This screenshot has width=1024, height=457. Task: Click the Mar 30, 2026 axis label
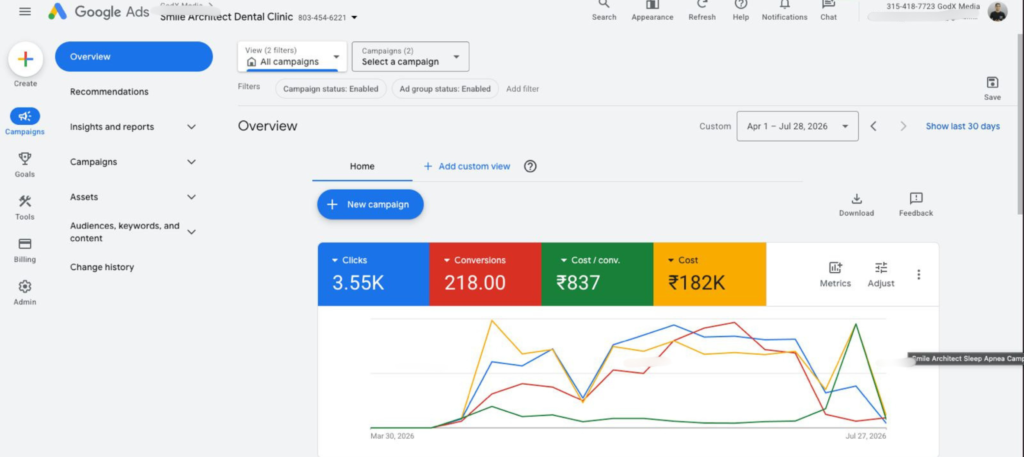[x=392, y=435]
